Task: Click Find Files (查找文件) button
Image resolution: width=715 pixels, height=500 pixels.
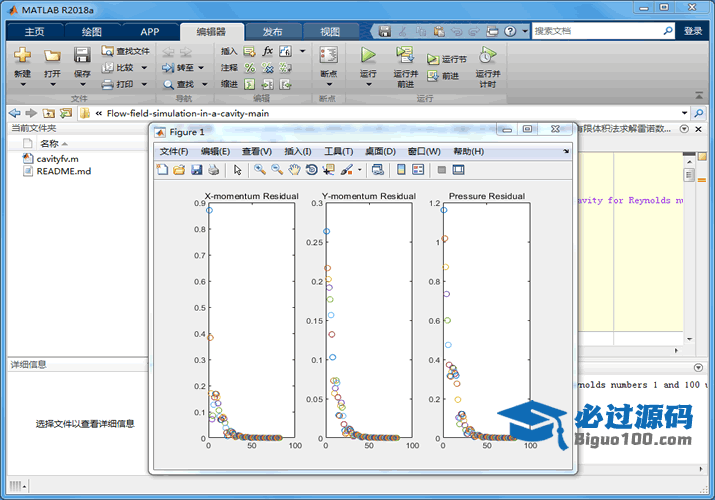Action: click(x=126, y=51)
